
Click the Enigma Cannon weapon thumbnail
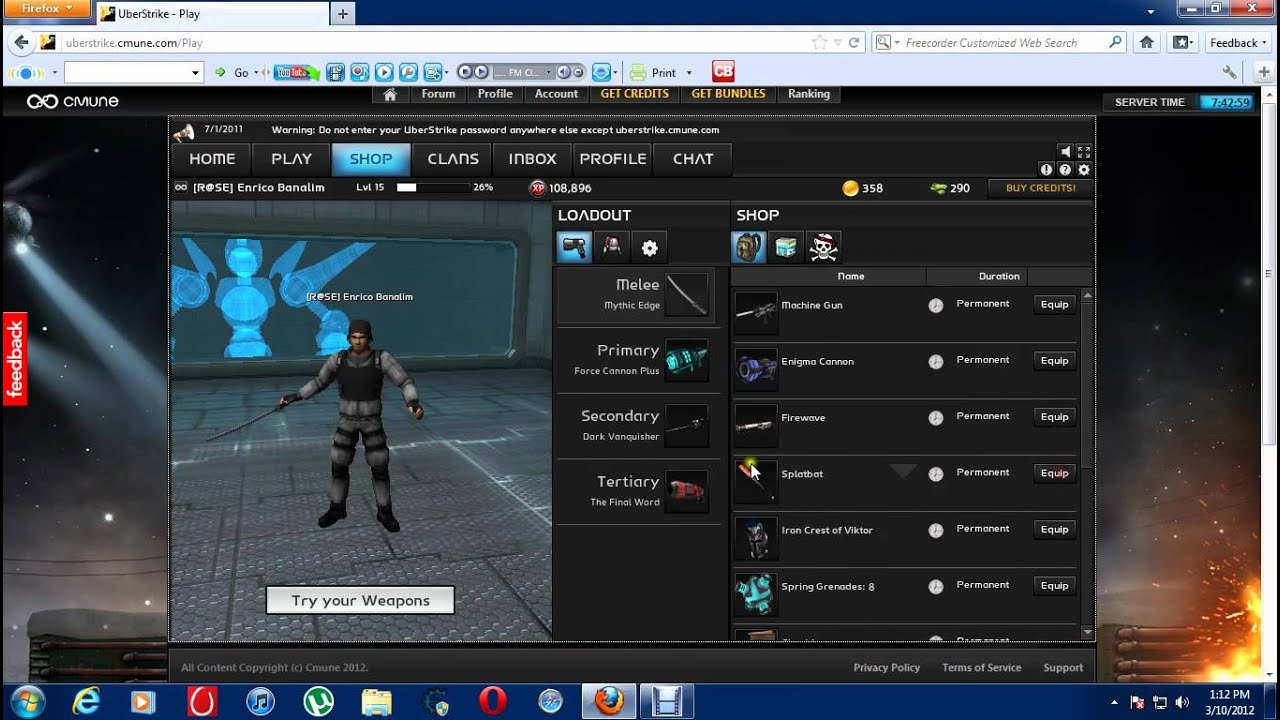pyautogui.click(x=756, y=369)
